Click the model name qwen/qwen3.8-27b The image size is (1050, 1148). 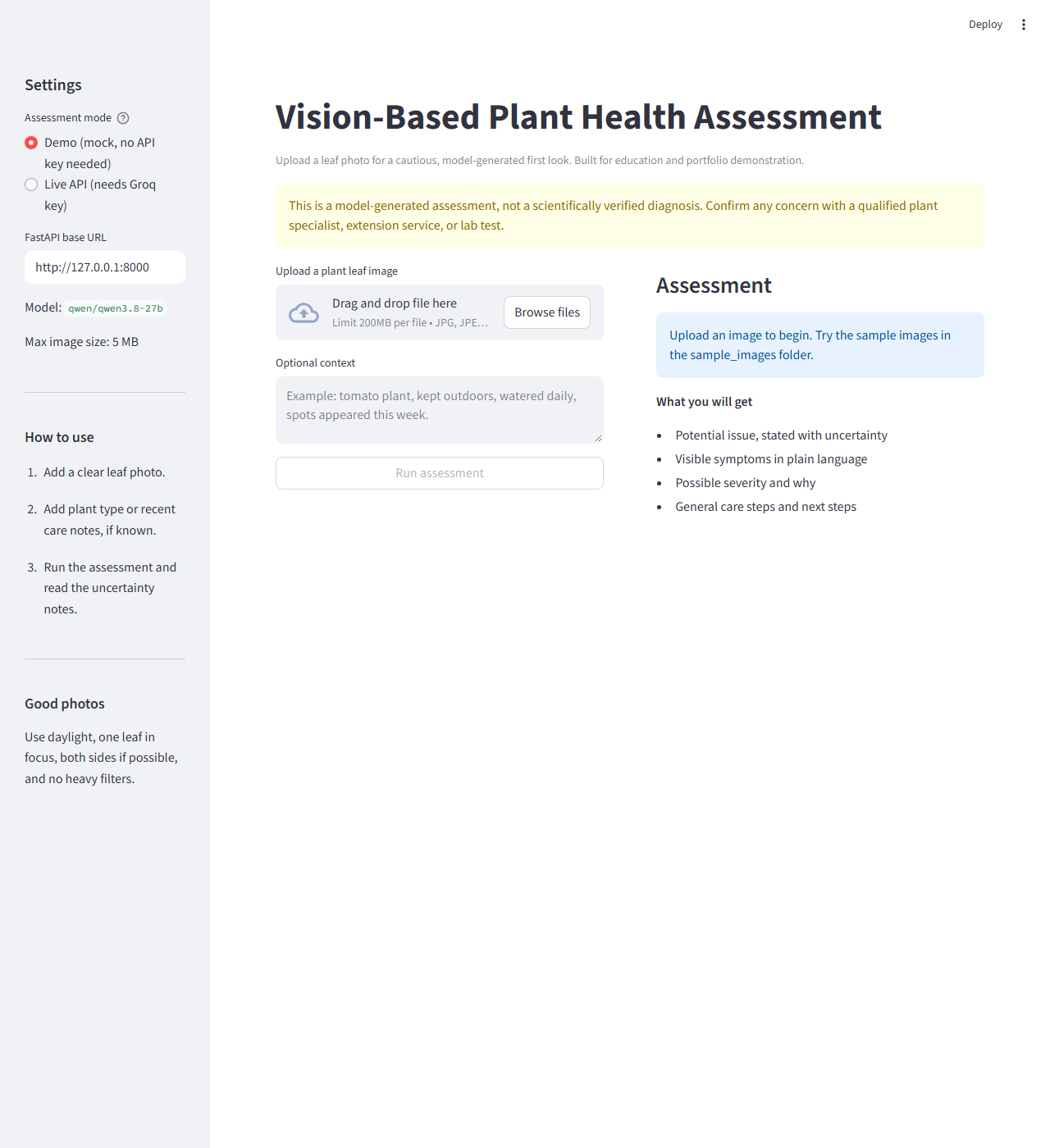[116, 308]
